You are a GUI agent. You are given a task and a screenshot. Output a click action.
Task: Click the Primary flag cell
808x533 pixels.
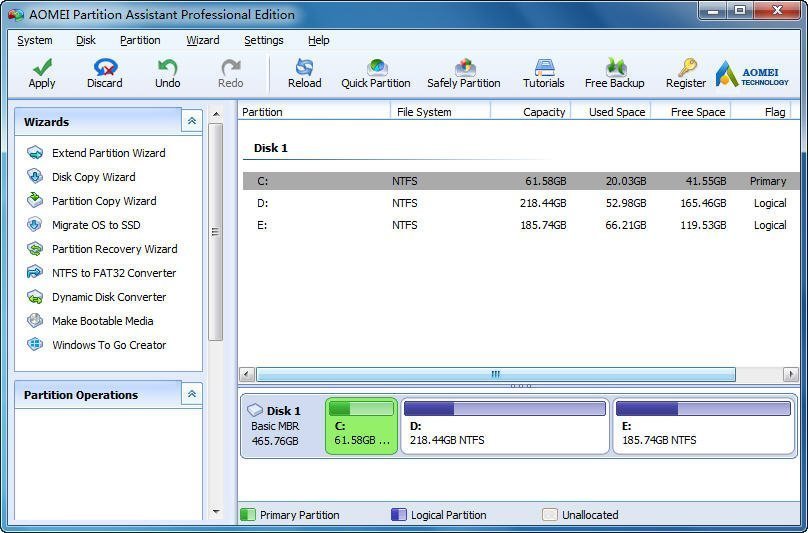(x=768, y=181)
